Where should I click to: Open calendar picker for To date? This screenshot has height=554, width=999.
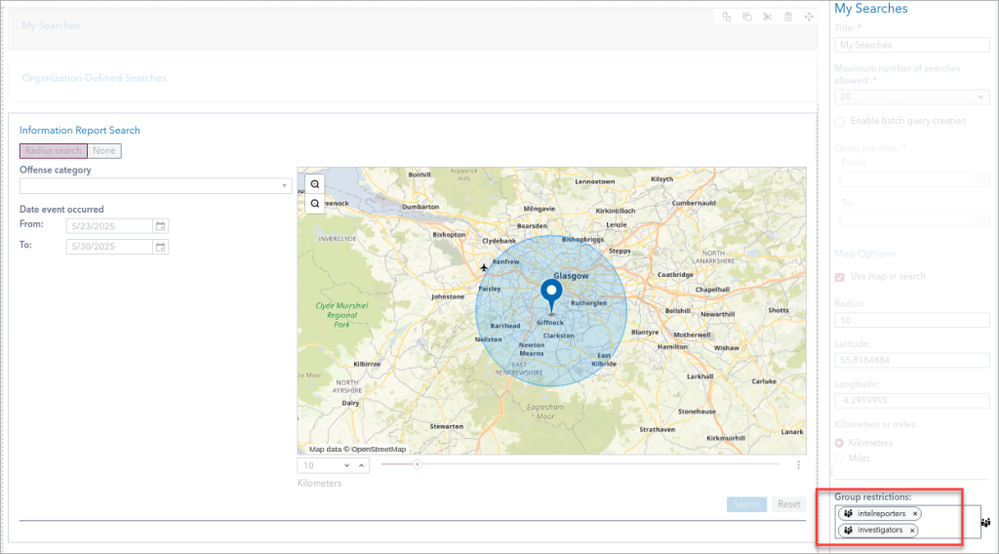160,247
